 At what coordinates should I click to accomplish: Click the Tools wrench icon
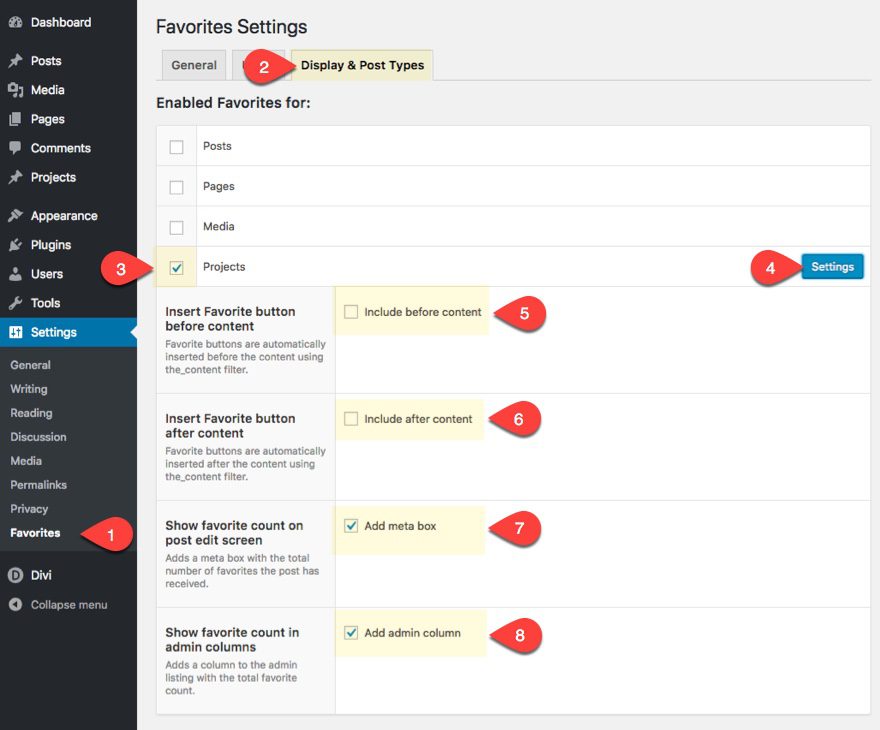tap(16, 303)
